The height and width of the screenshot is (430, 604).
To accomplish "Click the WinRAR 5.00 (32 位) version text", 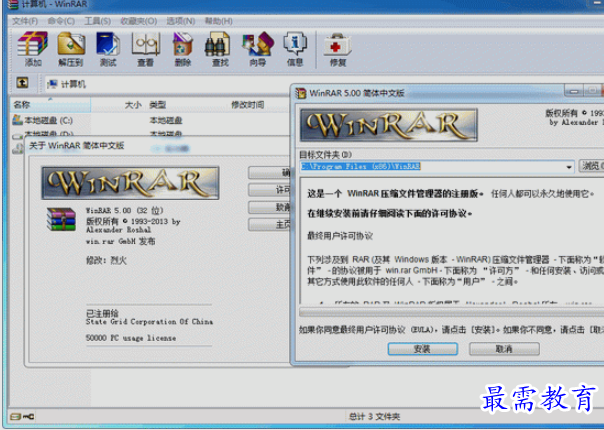I will (x=124, y=210).
